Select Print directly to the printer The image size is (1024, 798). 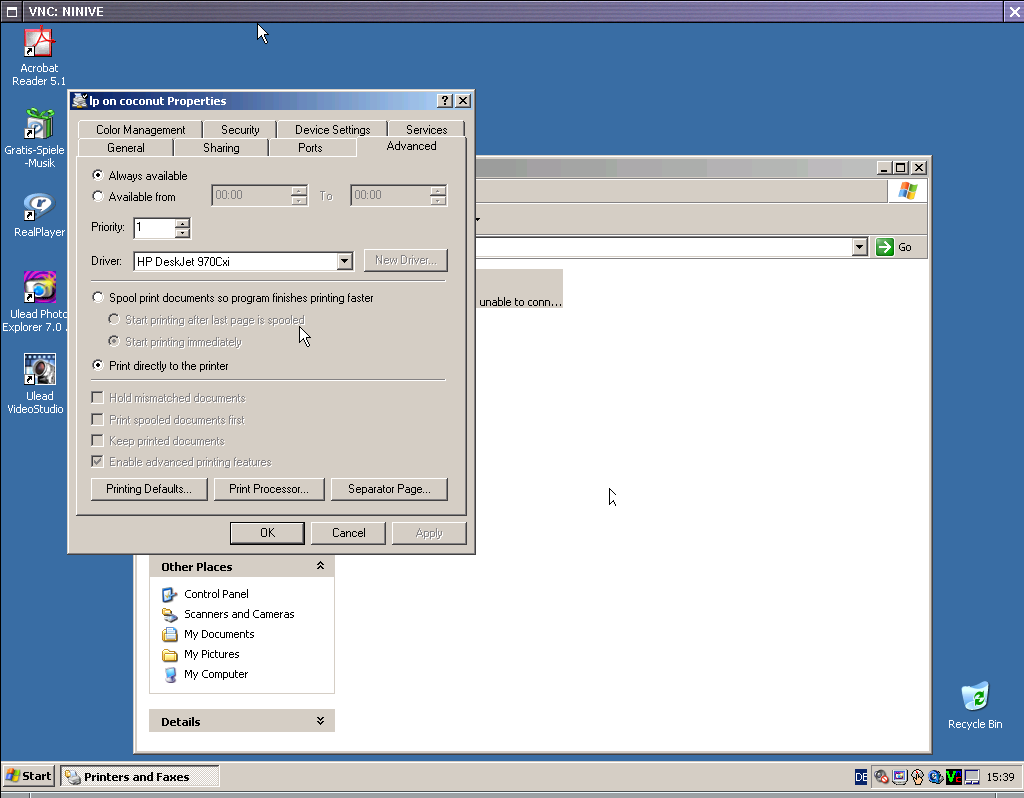click(98, 366)
